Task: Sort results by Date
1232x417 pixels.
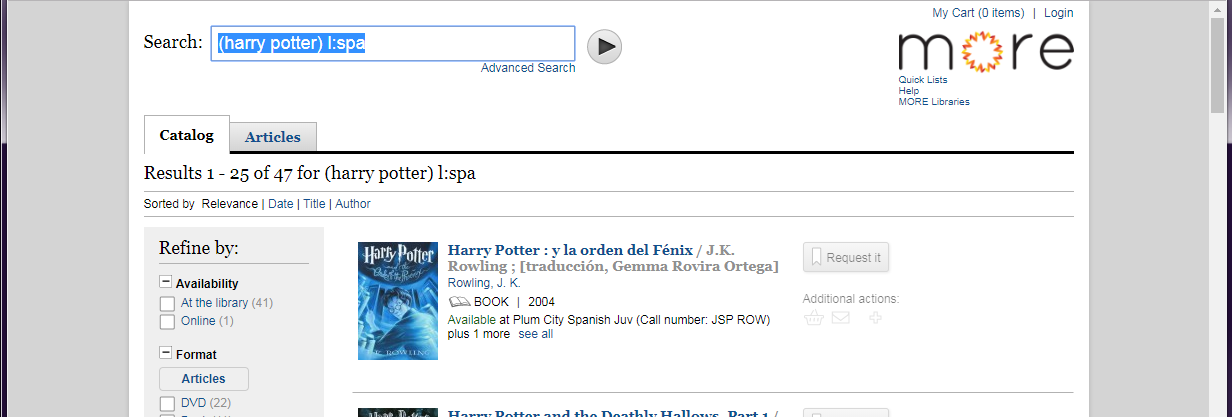Action: tap(281, 204)
